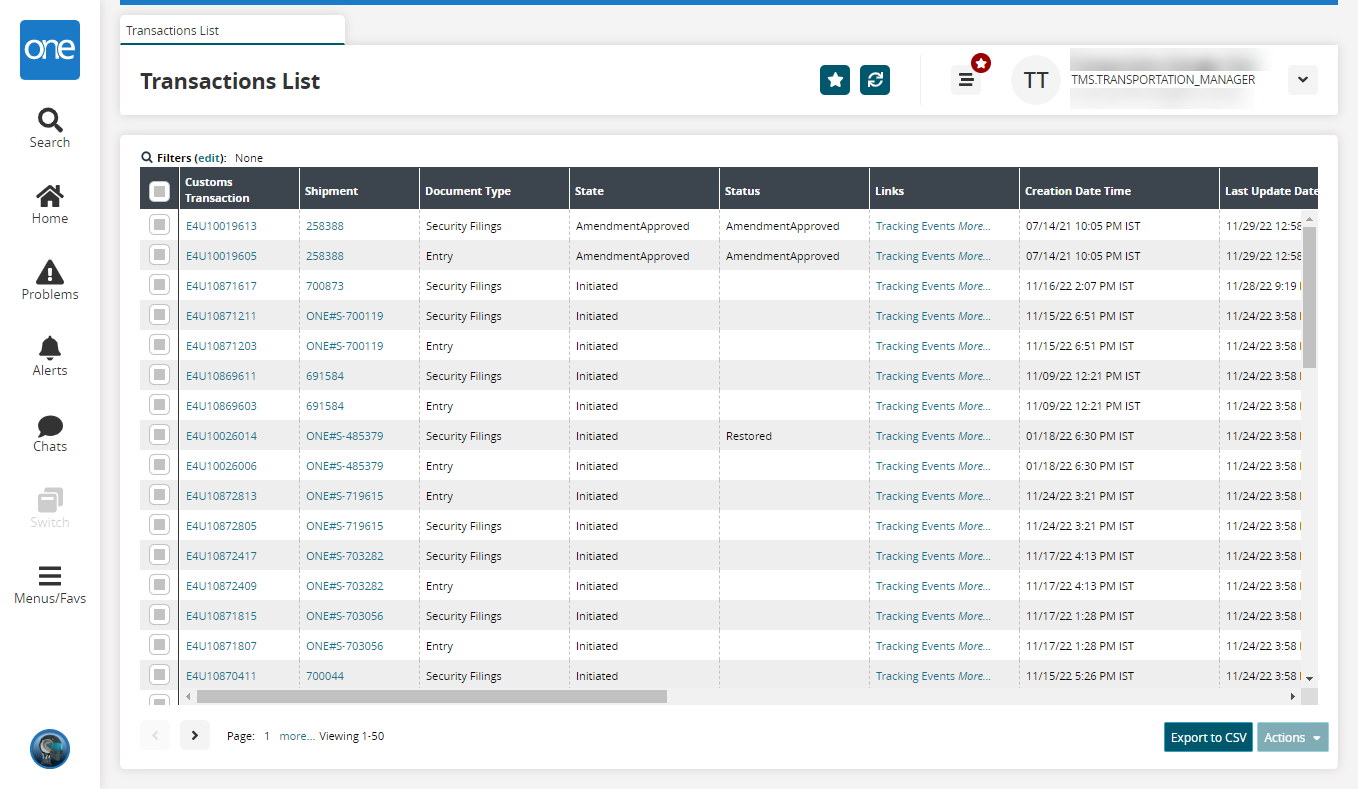Select checkbox for transaction E4U10871617
The width and height of the screenshot is (1358, 789).
[159, 286]
